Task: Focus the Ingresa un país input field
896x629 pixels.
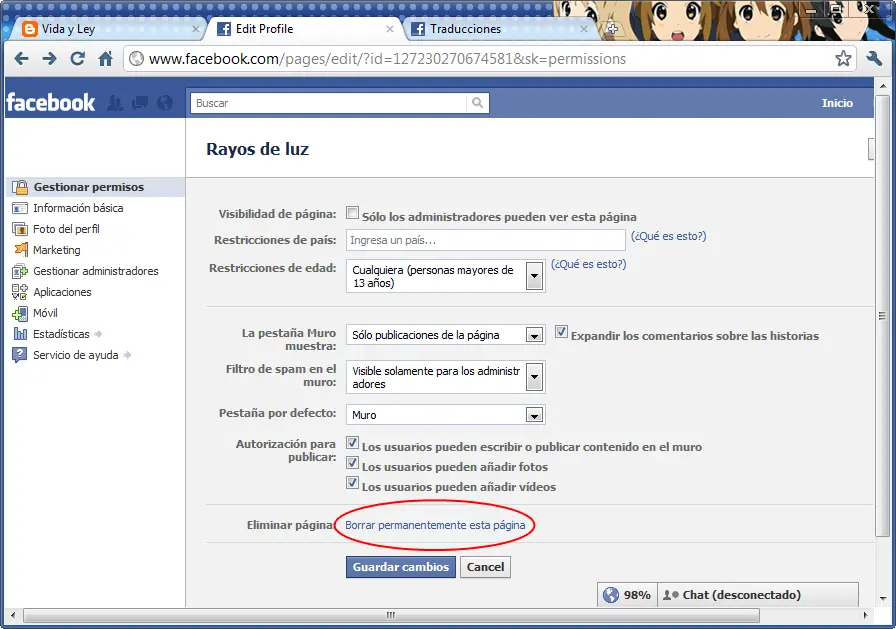Action: [x=486, y=240]
